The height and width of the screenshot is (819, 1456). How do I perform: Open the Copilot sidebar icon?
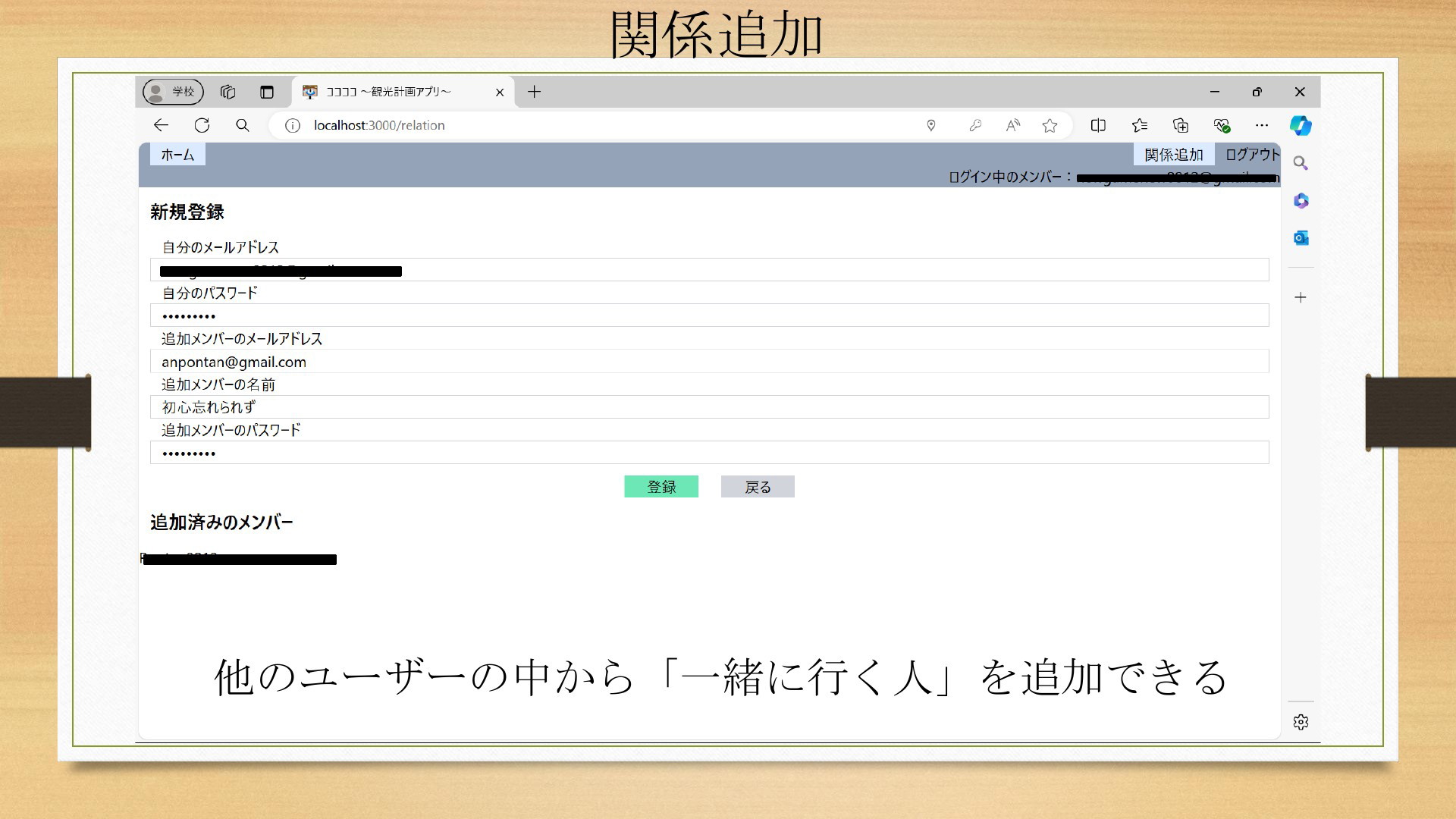coord(1301,125)
